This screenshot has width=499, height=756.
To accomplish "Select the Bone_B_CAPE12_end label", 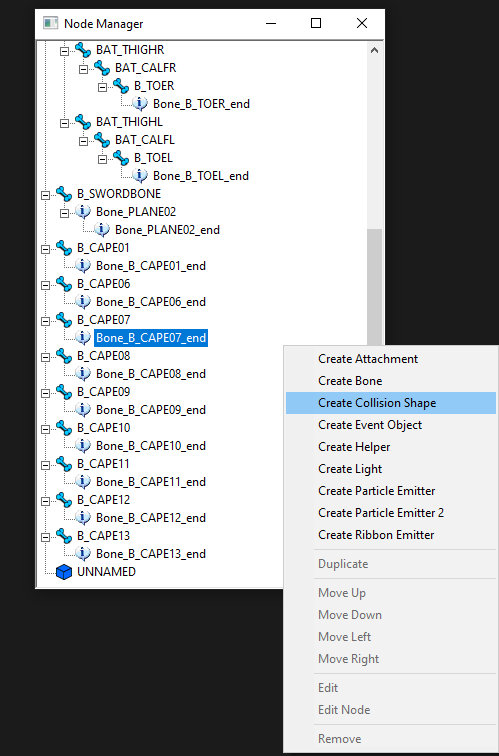I will (x=151, y=518).
